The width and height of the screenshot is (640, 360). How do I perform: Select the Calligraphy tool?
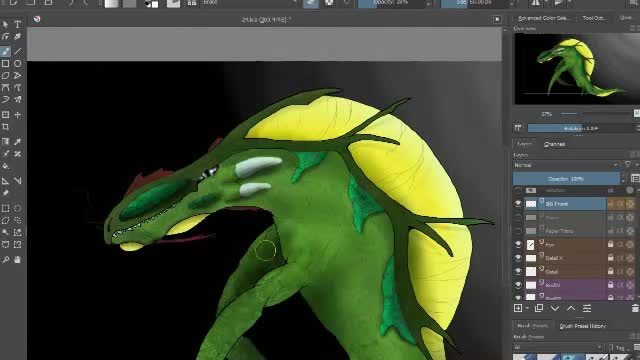(18, 37)
